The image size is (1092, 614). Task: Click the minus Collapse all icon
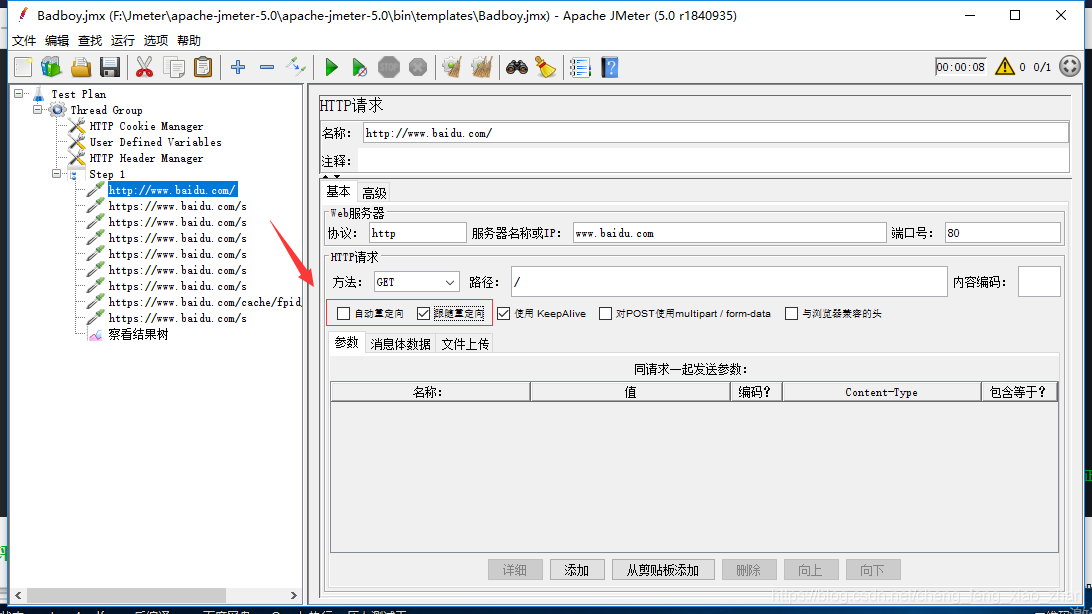click(x=267, y=68)
